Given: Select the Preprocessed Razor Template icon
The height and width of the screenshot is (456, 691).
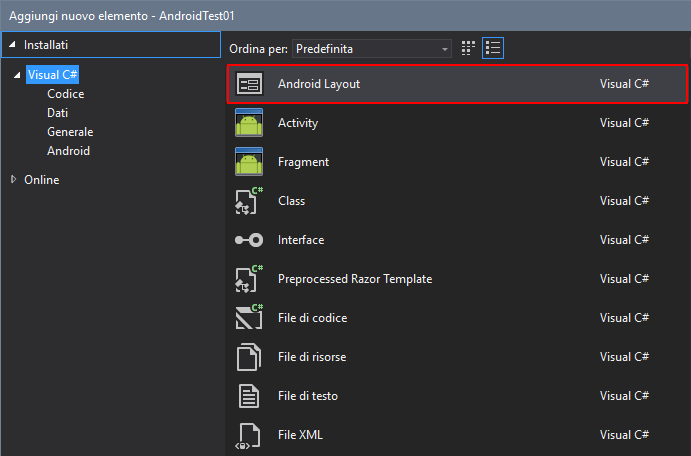Looking at the screenshot, I should click(249, 279).
